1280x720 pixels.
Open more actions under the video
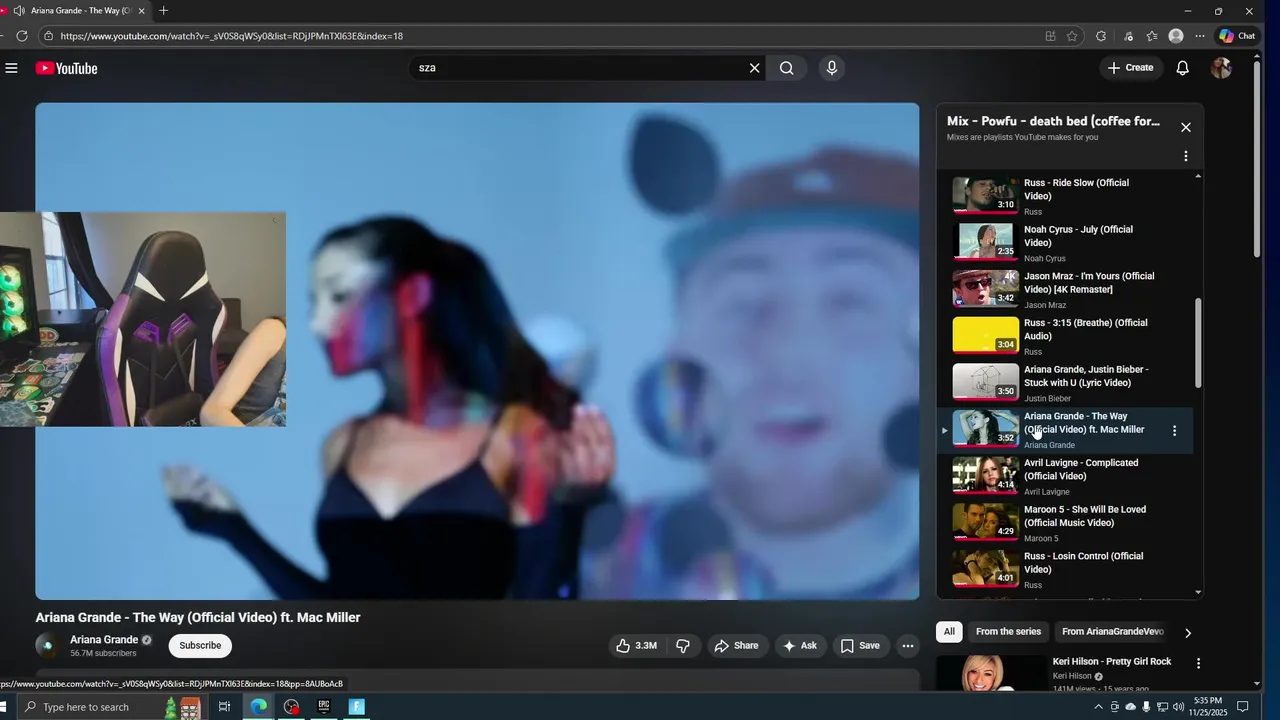[908, 646]
